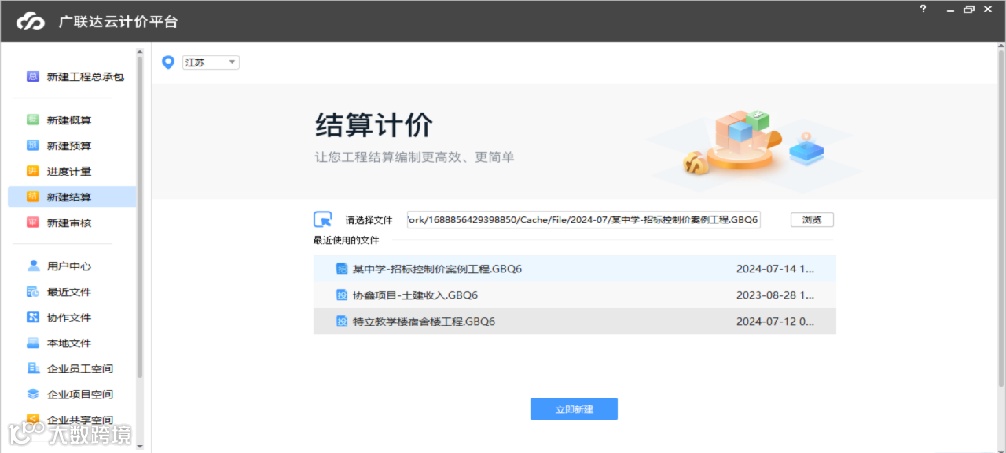The height and width of the screenshot is (453, 1006).
Task: Click the location pin icon beside 江苏
Action: click(x=168, y=62)
